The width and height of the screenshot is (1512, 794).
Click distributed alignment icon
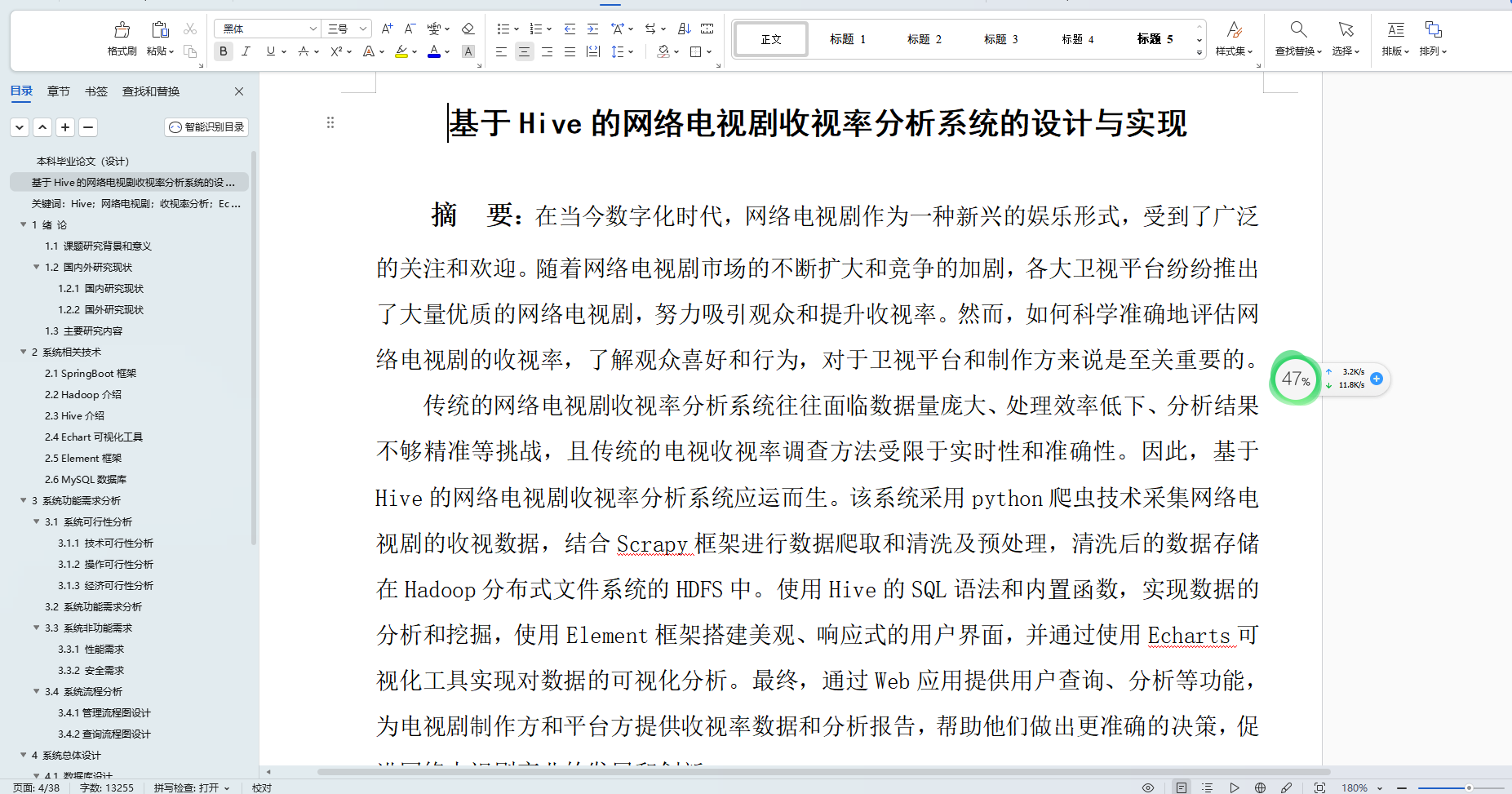pos(593,51)
